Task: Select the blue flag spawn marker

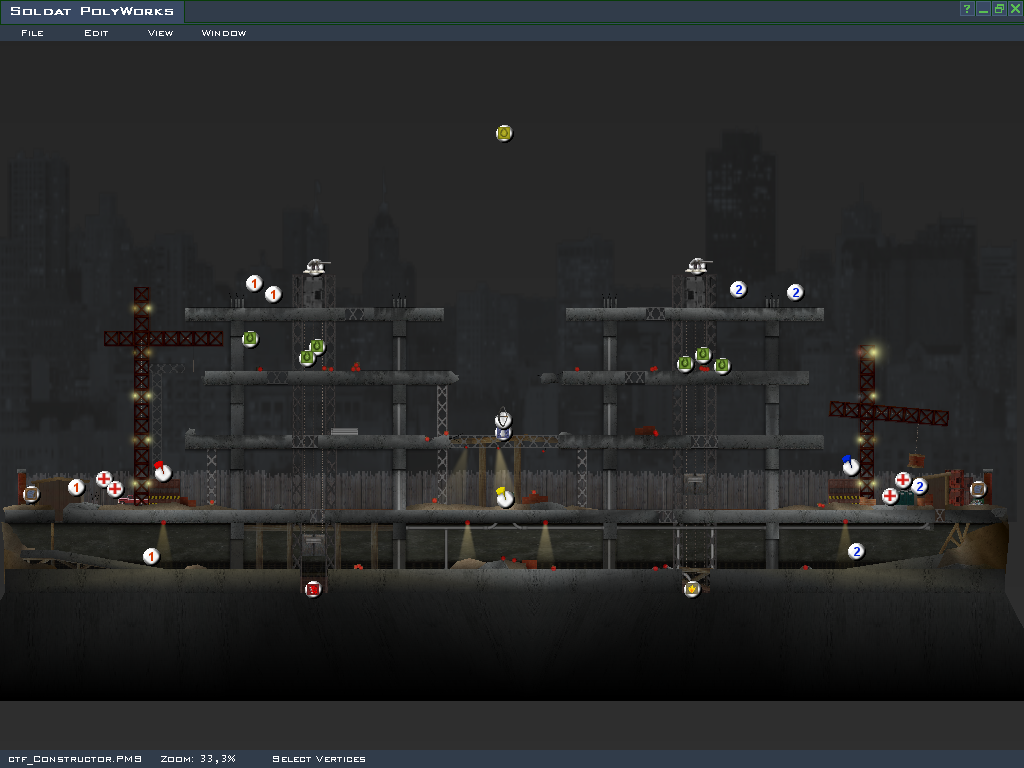Action: pos(850,466)
